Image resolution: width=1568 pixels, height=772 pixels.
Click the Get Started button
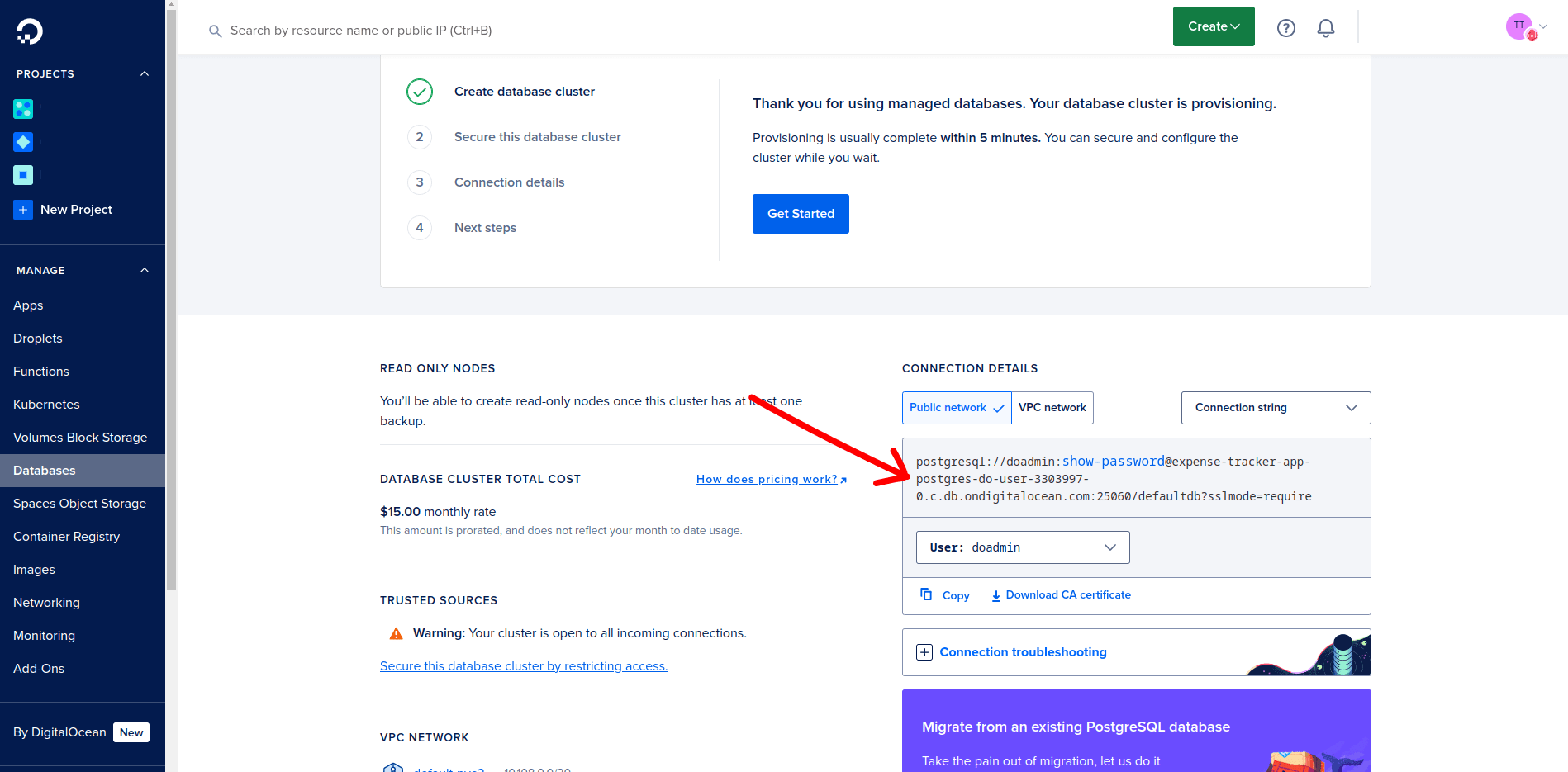pos(801,214)
